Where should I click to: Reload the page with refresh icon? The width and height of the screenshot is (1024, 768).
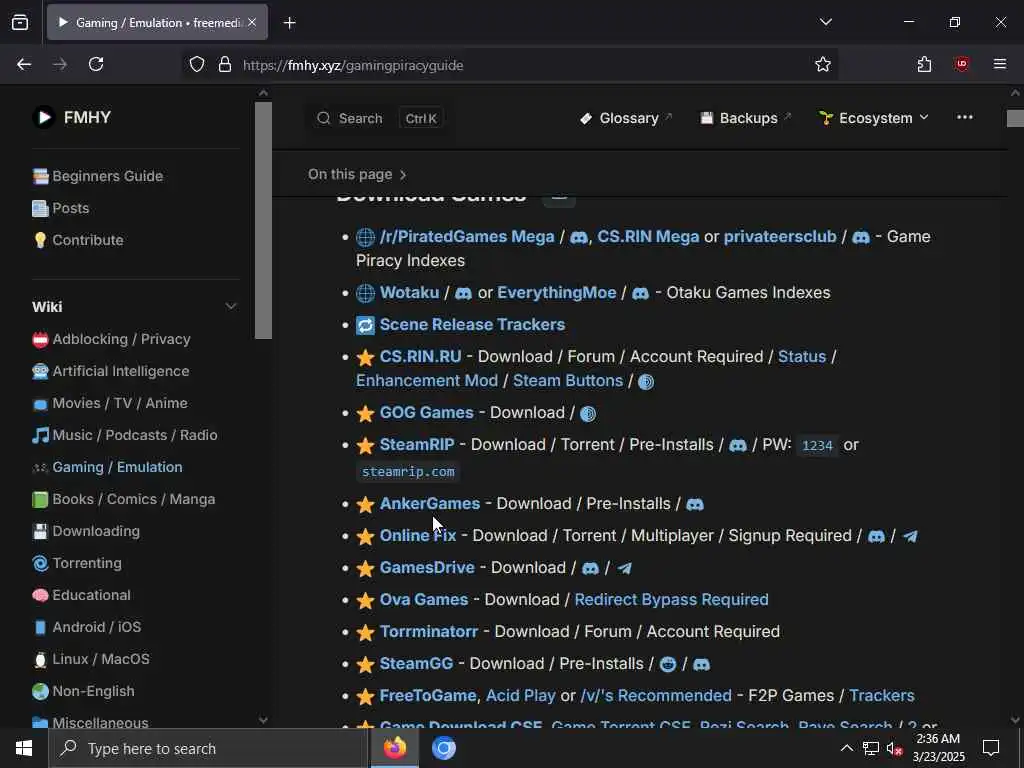96,64
